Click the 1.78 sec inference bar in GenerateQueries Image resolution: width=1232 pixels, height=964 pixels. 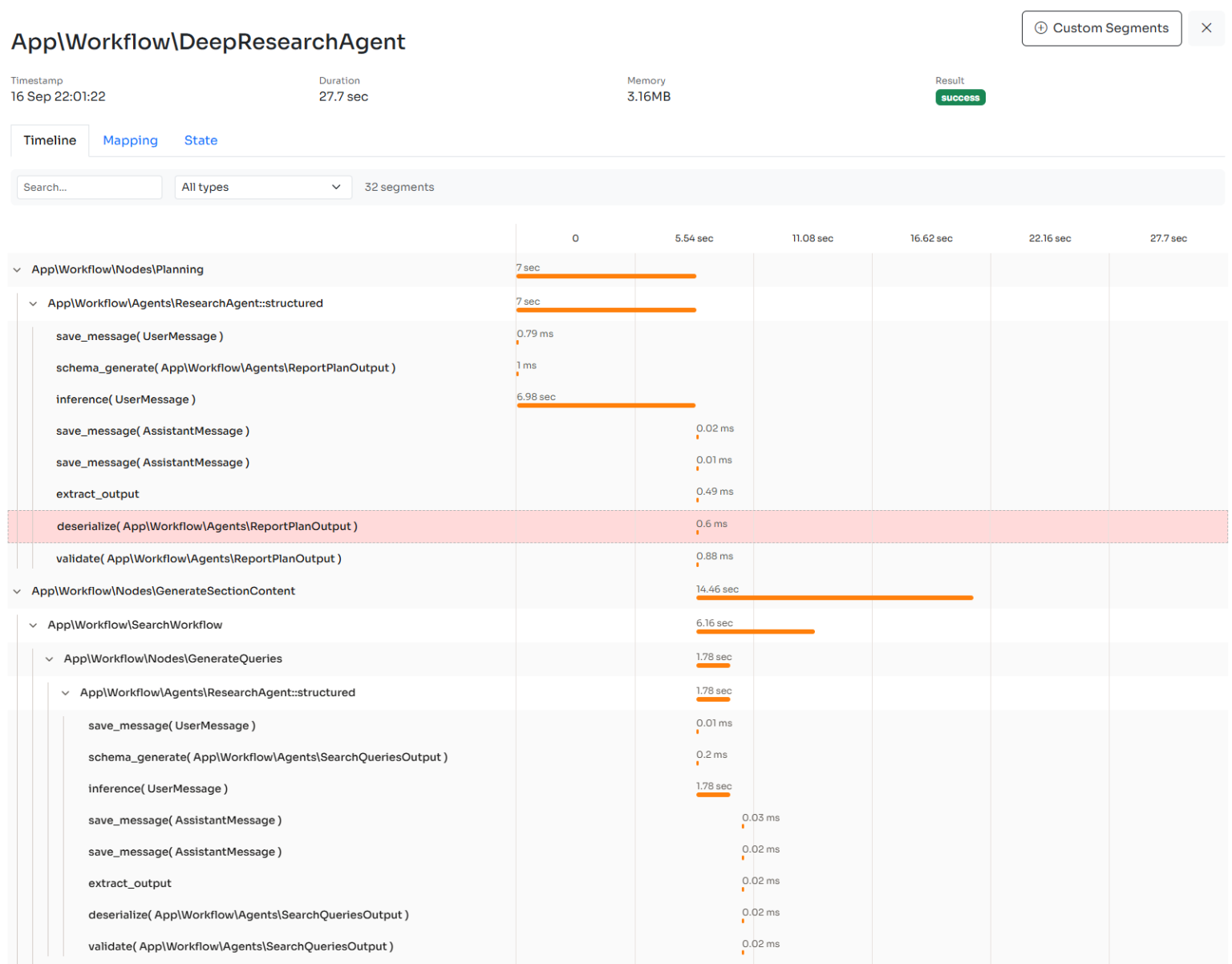tap(713, 795)
